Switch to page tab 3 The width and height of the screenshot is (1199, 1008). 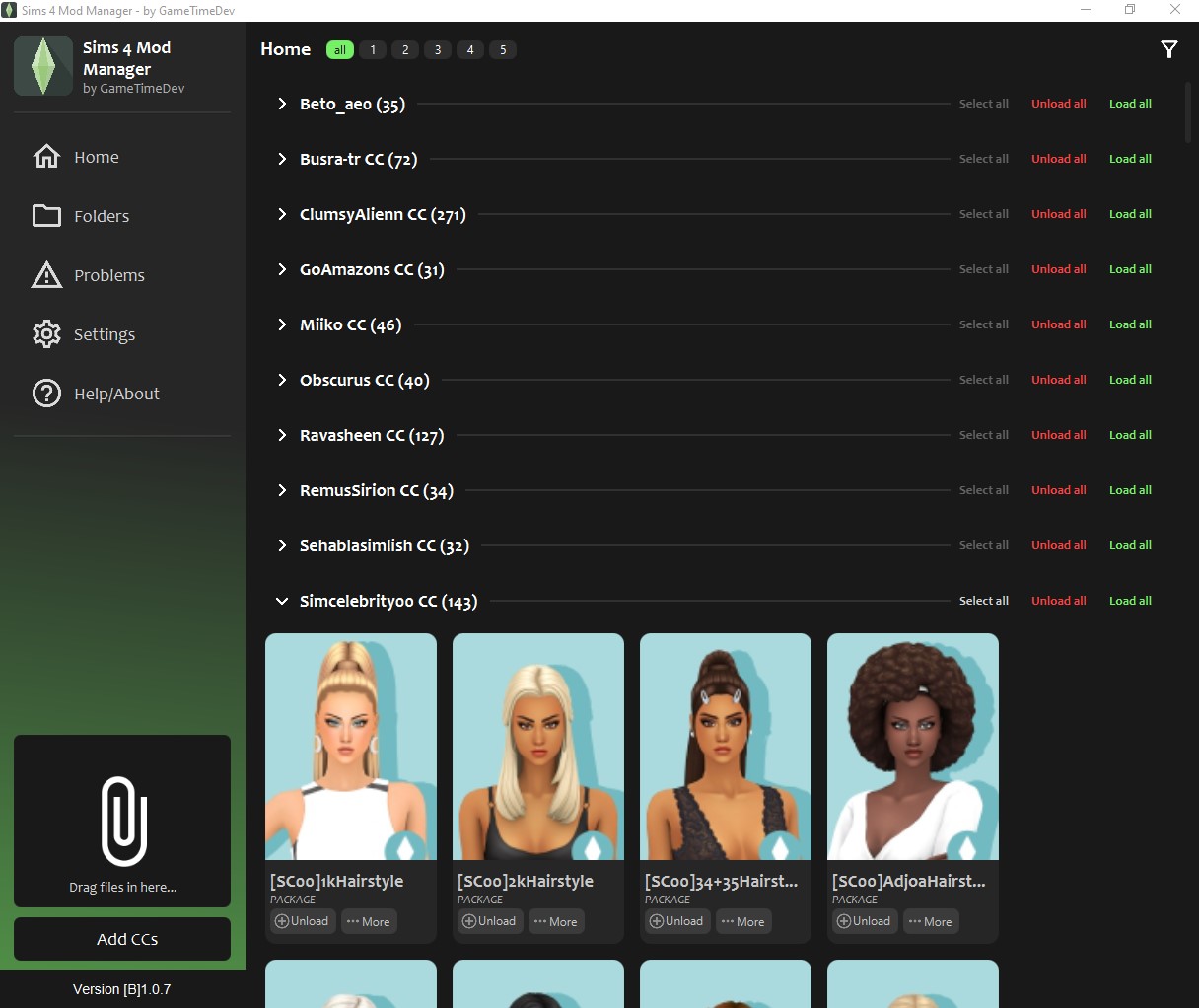pos(438,49)
